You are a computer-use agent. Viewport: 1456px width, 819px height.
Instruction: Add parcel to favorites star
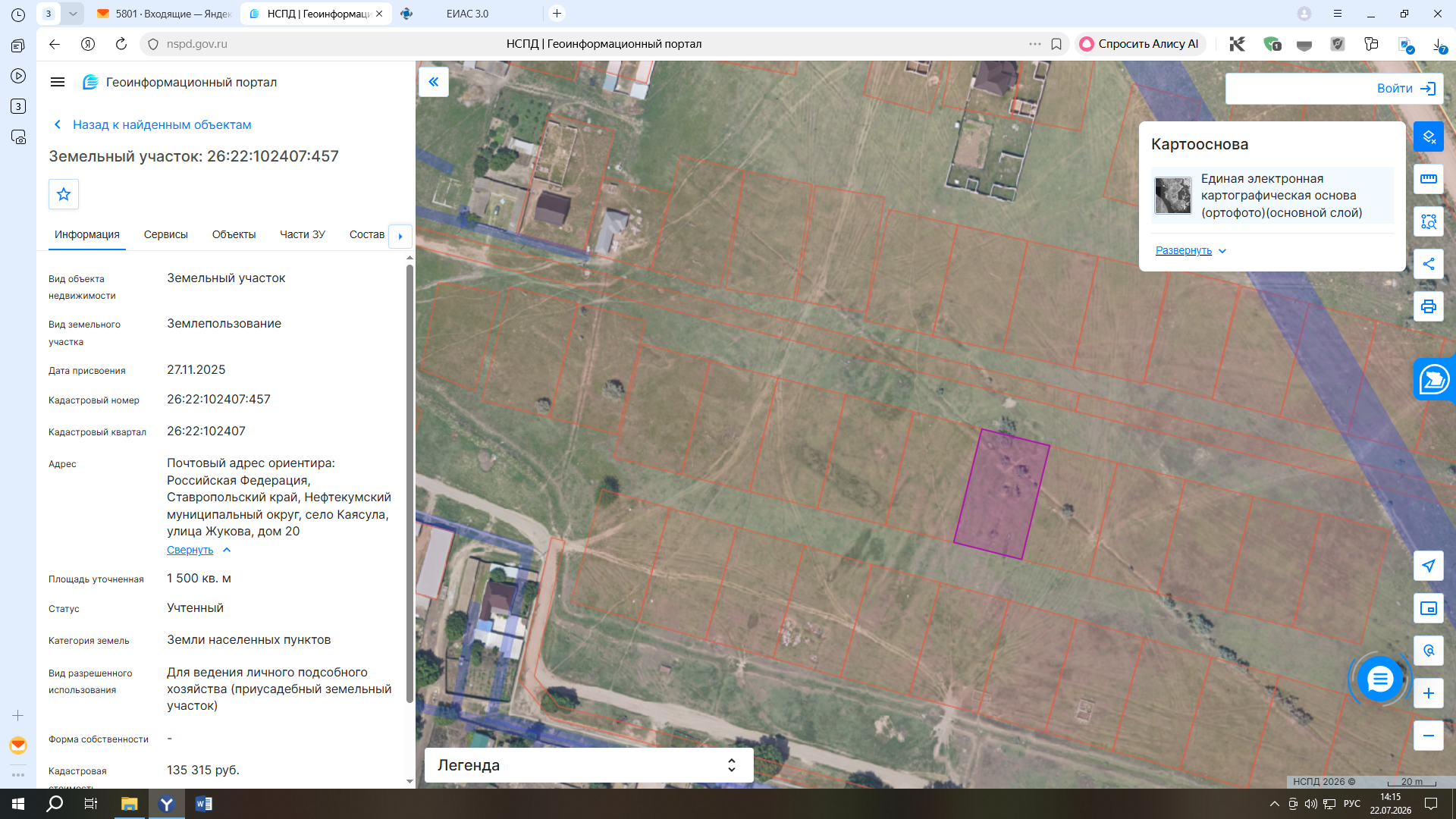click(x=64, y=194)
